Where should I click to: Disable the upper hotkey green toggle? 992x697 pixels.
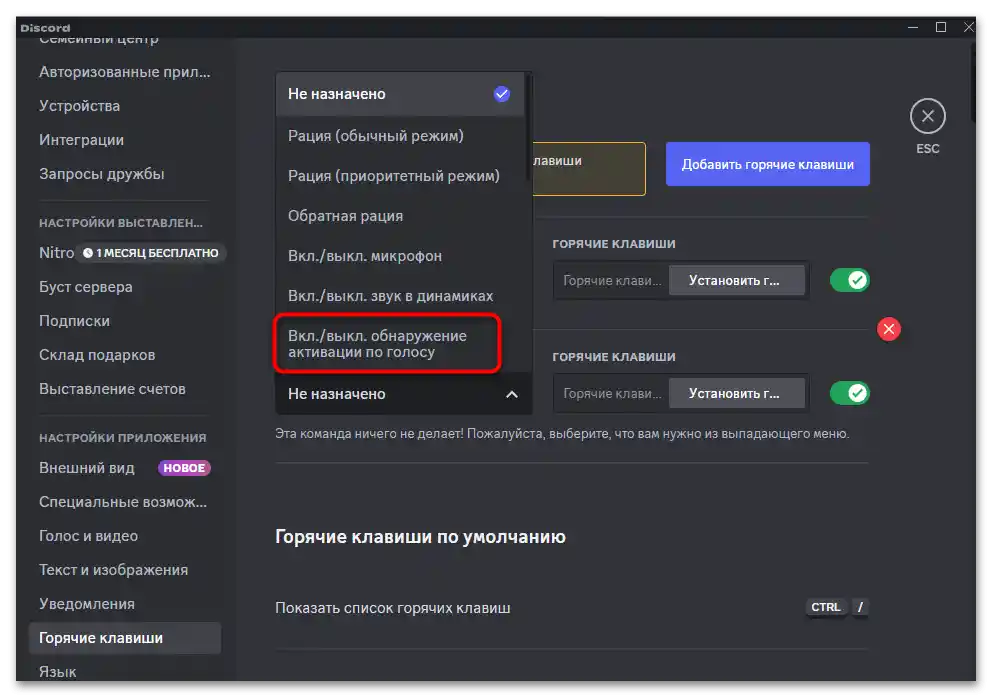click(x=849, y=280)
